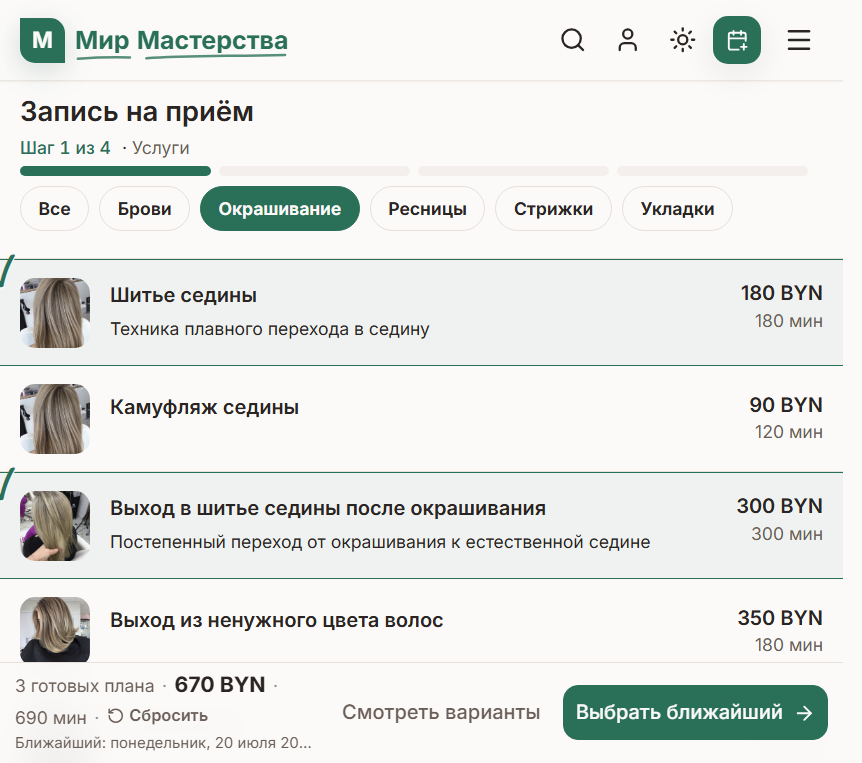Click the green calendar booking icon
This screenshot has width=862, height=763.
[737, 40]
